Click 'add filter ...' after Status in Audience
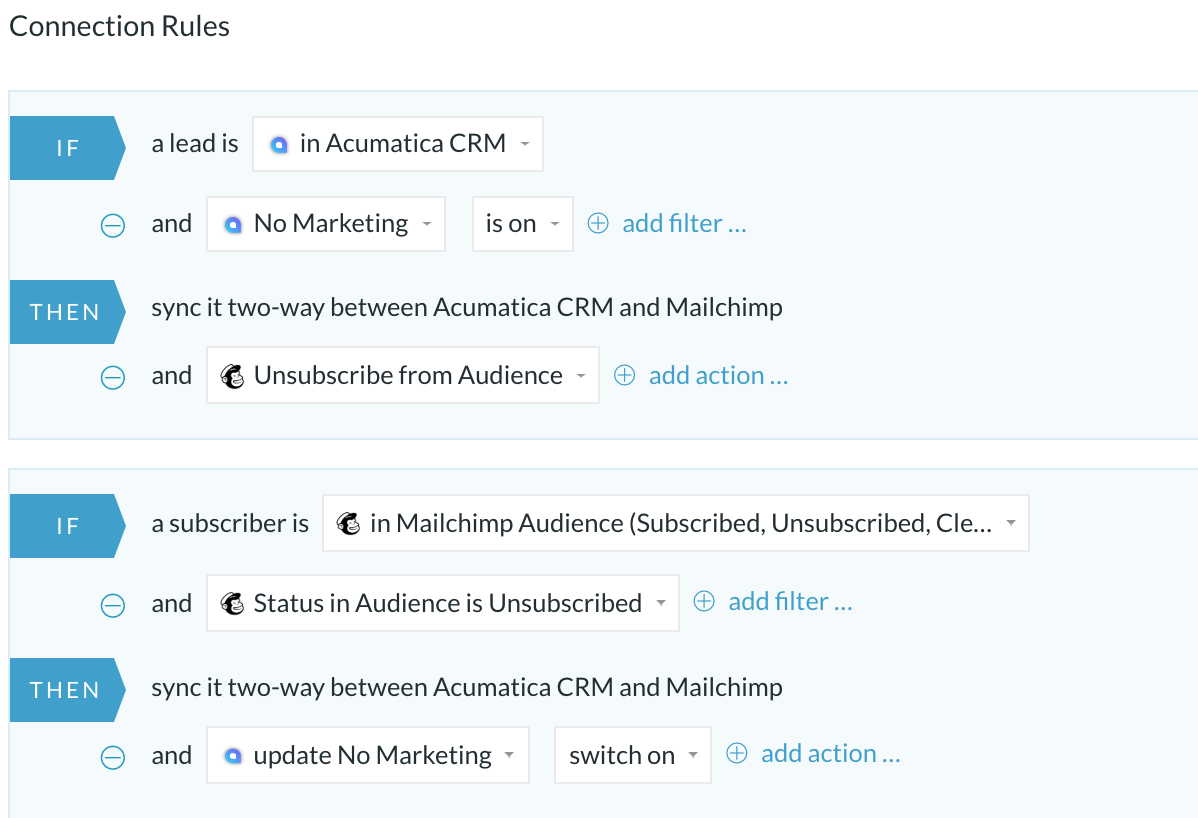The image size is (1198, 818). pyautogui.click(x=790, y=601)
